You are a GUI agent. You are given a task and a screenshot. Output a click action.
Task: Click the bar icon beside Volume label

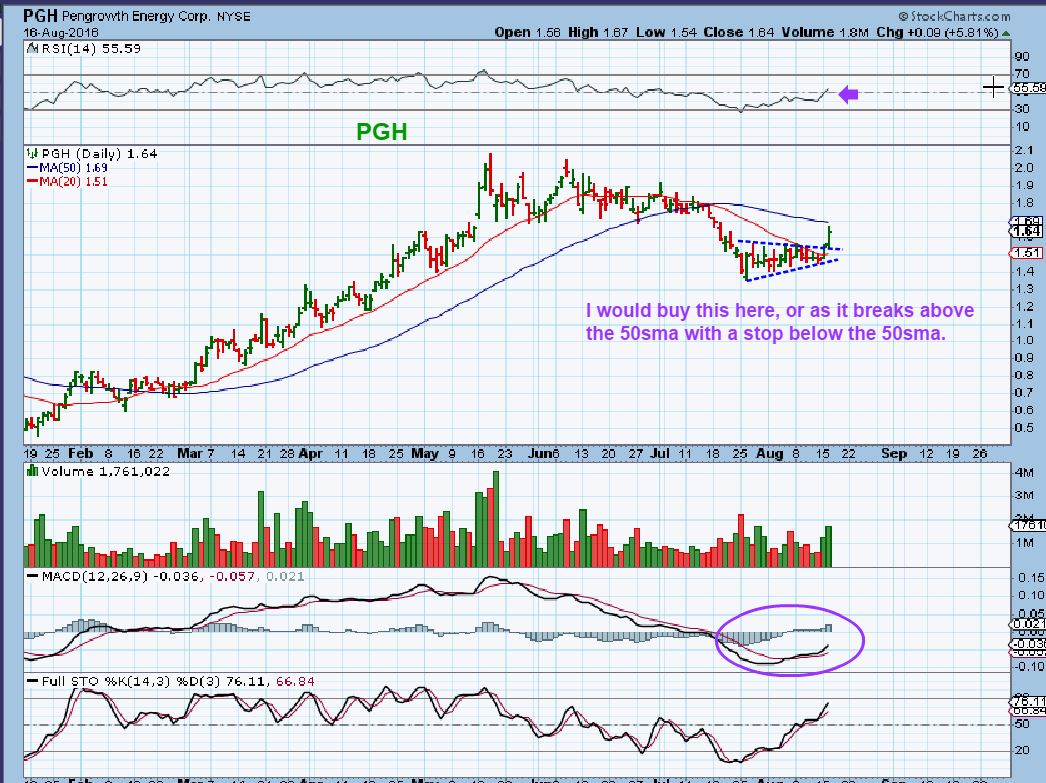click(x=32, y=471)
